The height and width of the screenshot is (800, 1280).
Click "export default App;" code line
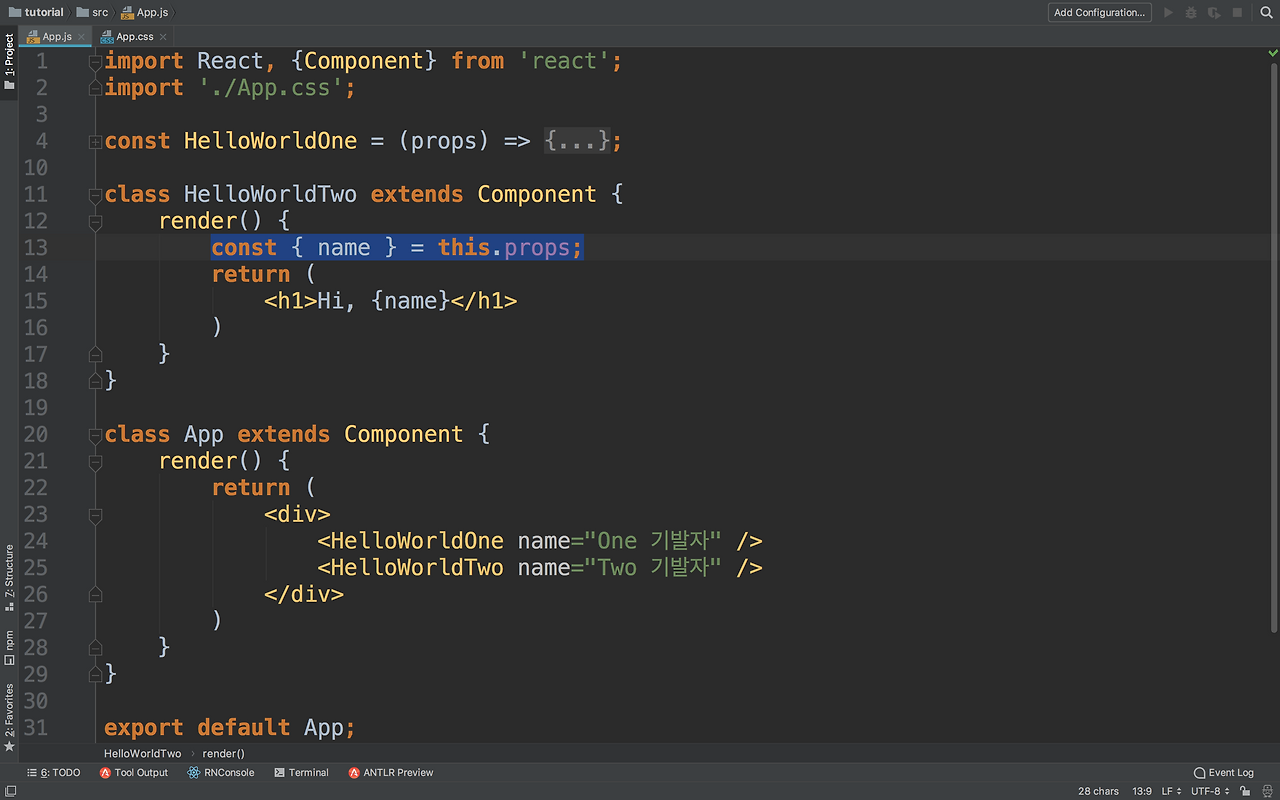pyautogui.click(x=229, y=728)
